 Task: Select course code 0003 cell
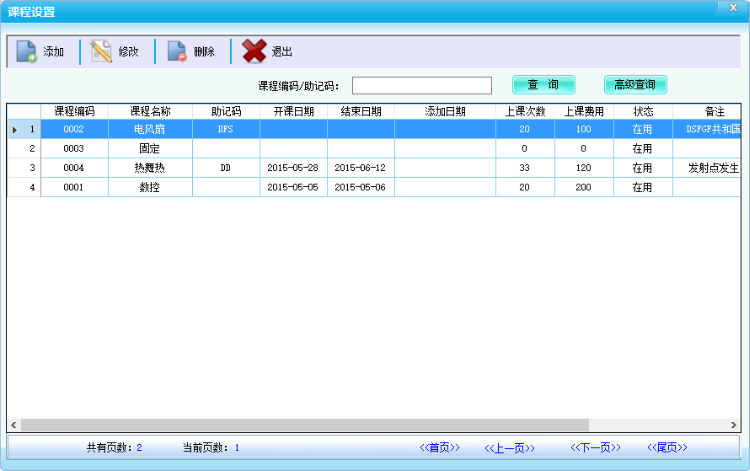click(x=74, y=149)
